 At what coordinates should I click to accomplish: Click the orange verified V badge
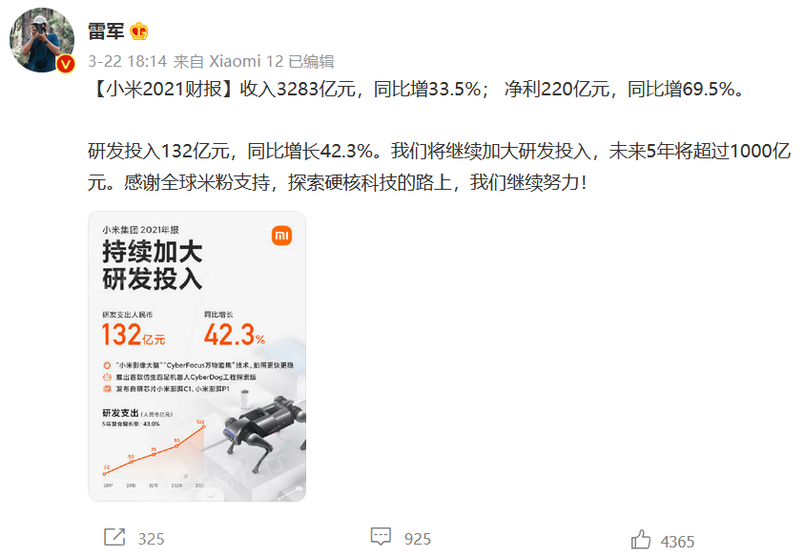coord(65,64)
